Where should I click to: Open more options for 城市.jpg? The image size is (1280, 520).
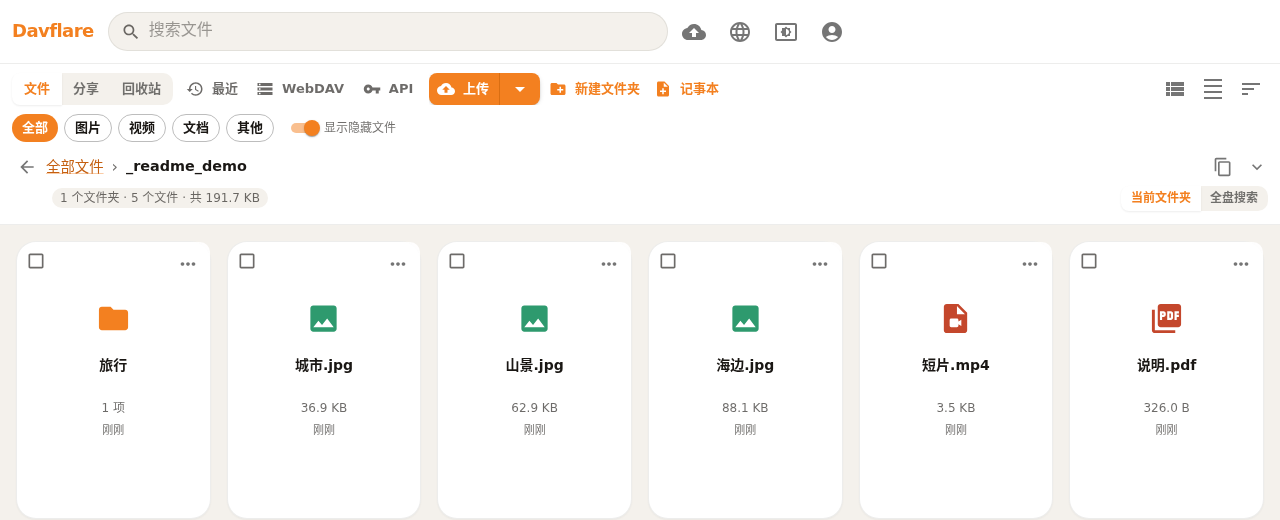398,264
